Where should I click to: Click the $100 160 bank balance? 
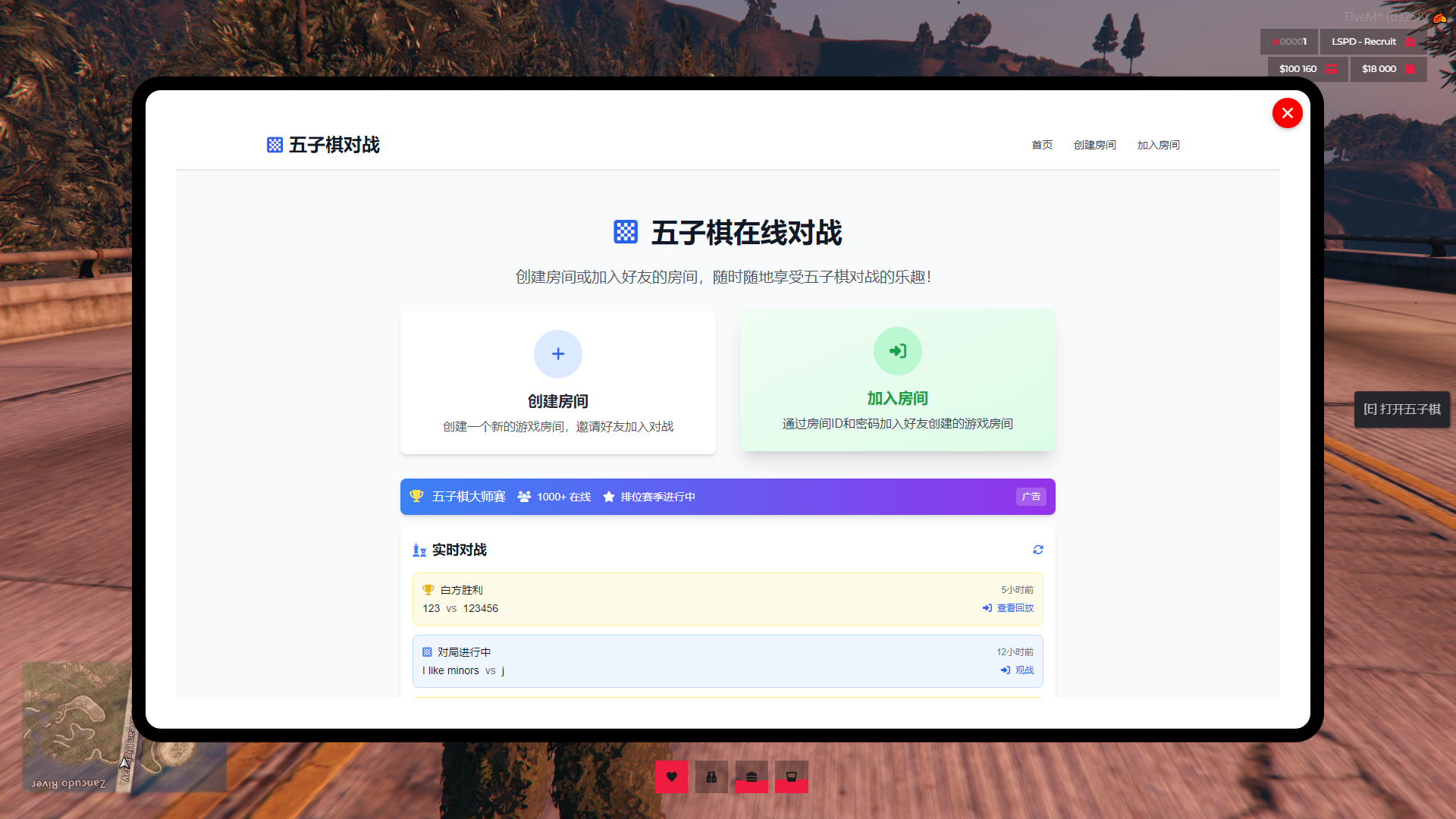coord(1307,69)
